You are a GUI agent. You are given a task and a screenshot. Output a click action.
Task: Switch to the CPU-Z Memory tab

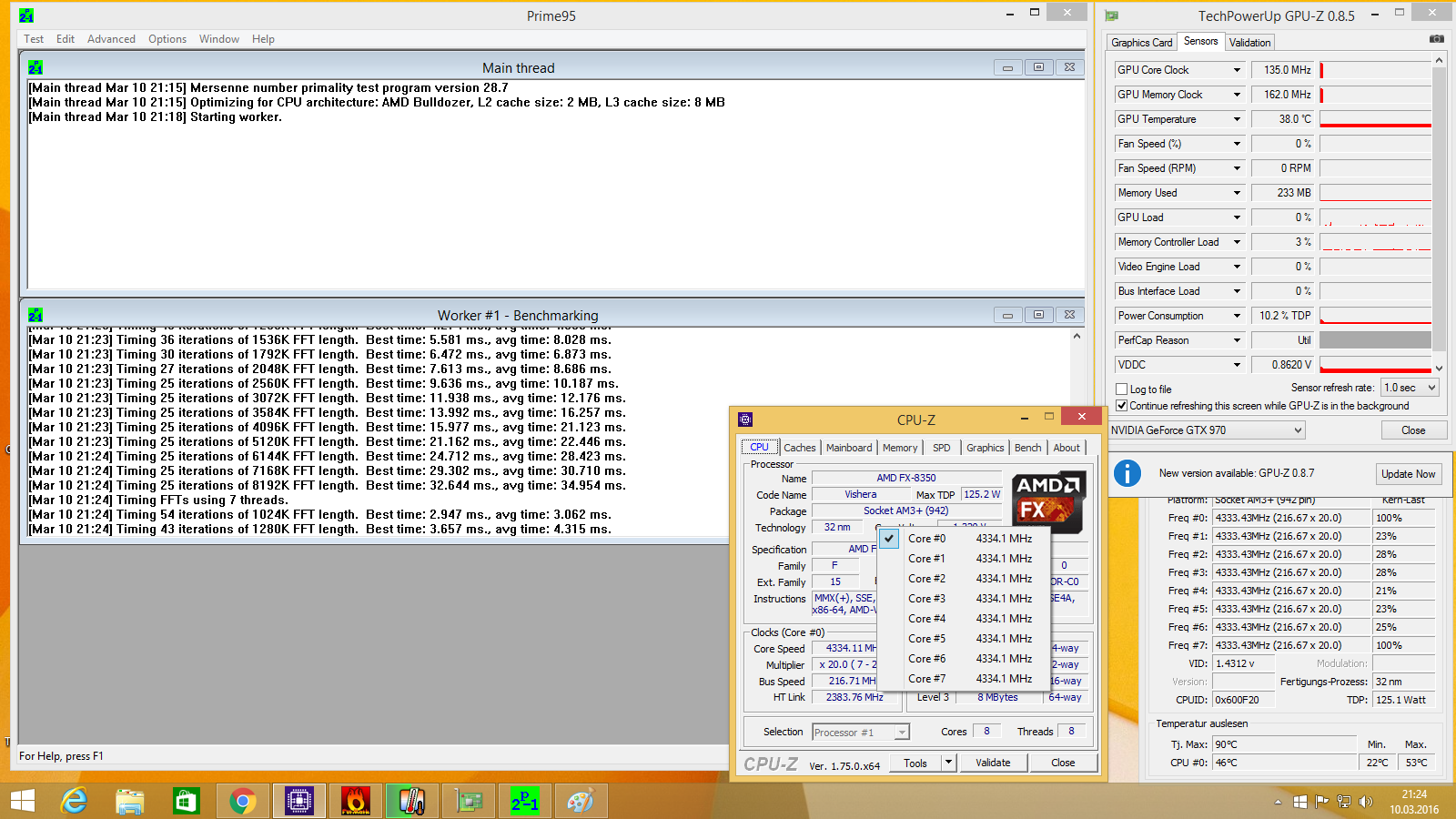(900, 448)
